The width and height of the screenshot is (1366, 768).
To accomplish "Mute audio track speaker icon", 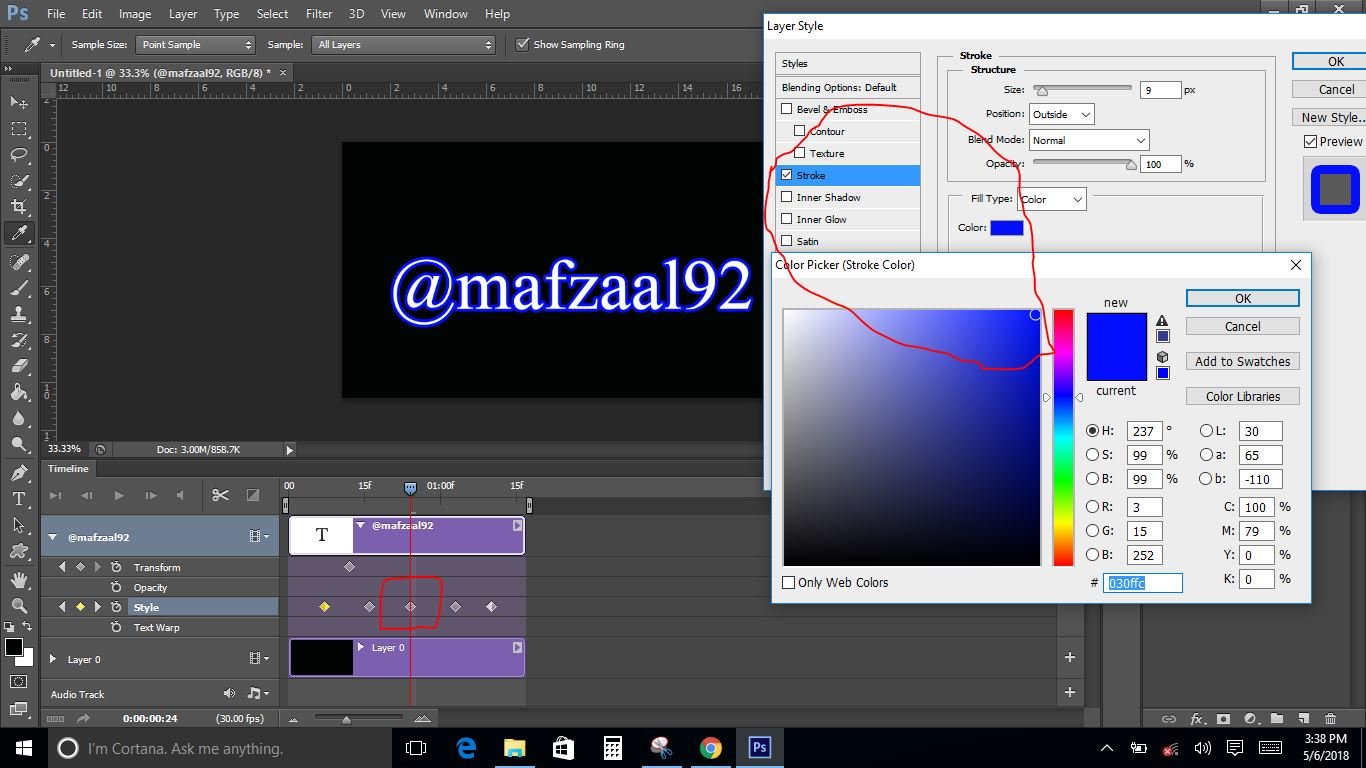I will pyautogui.click(x=230, y=693).
